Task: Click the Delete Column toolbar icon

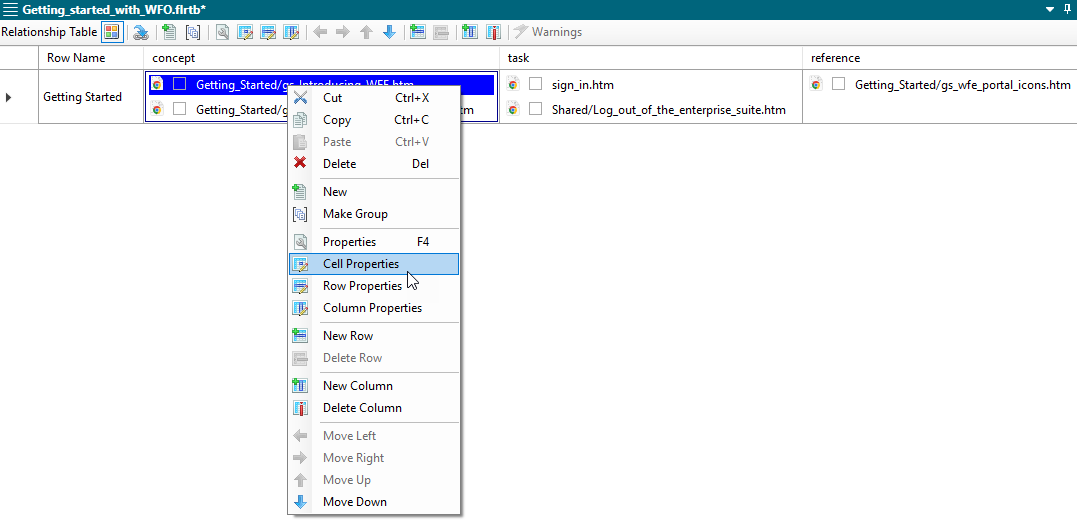Action: (x=493, y=32)
